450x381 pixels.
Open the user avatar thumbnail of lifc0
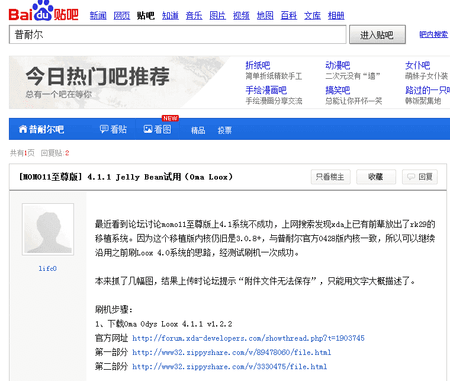click(48, 229)
